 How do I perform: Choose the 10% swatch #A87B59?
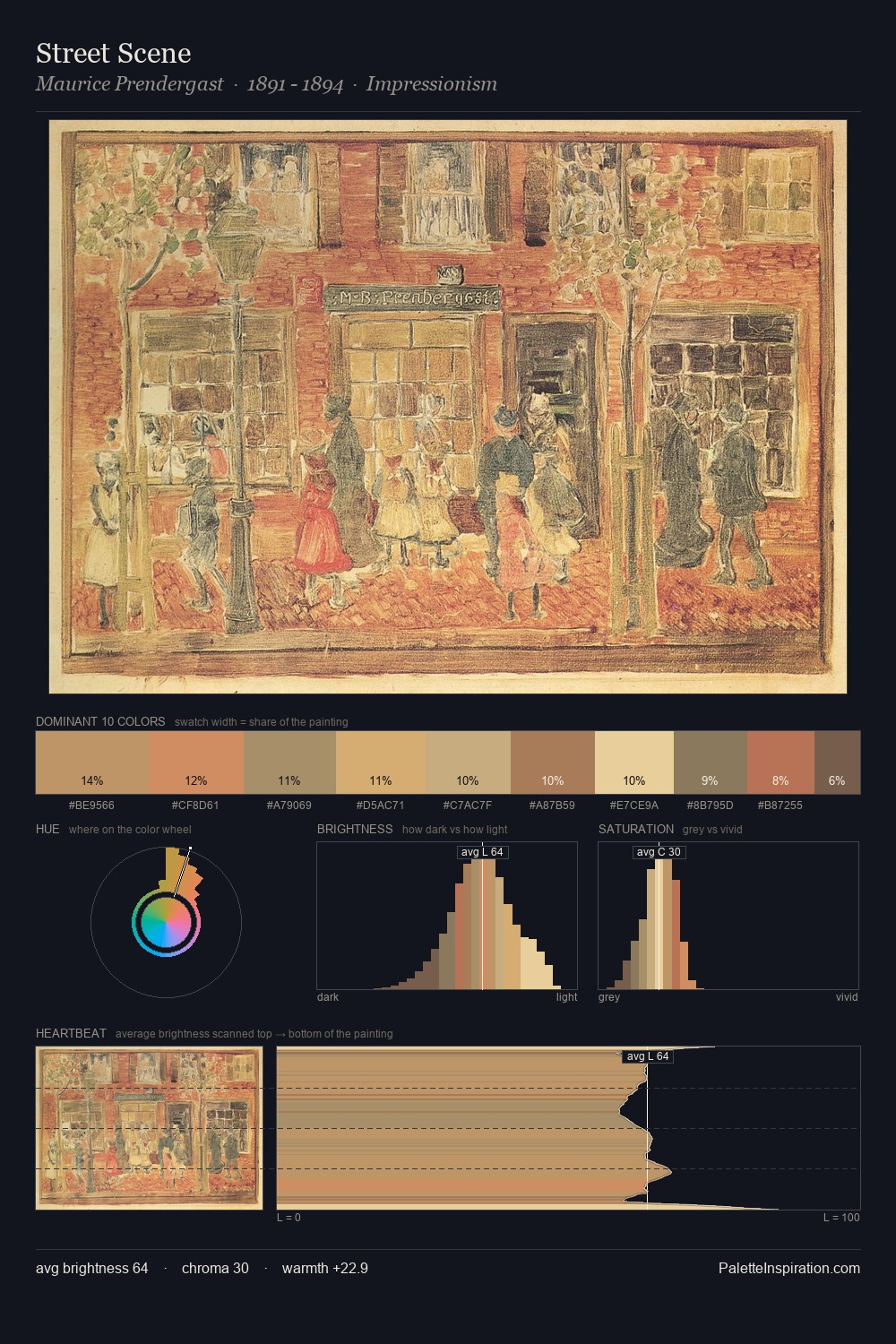553,762
